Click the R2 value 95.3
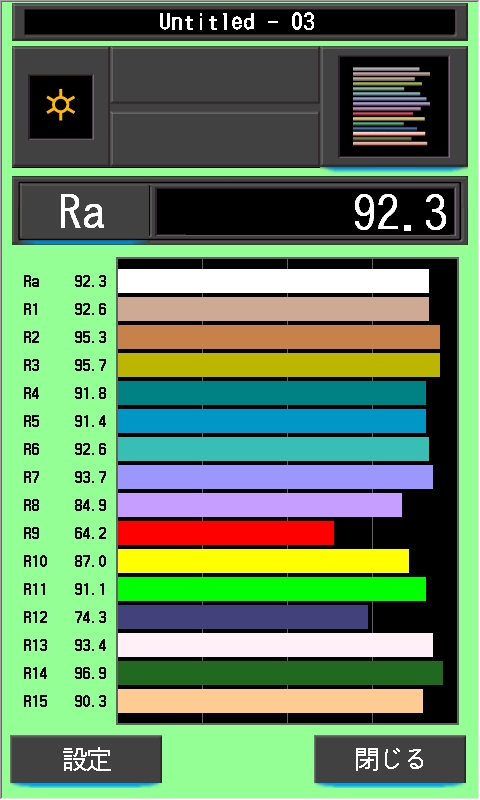 (90, 338)
